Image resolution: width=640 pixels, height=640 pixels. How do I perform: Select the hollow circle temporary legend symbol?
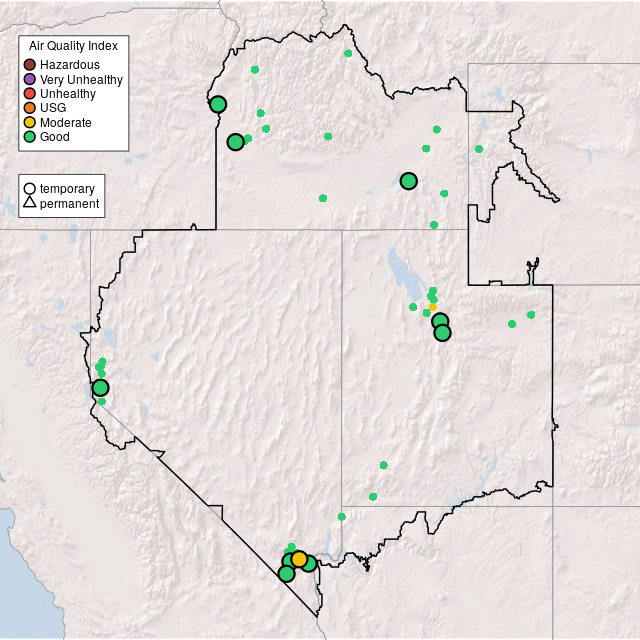click(30, 188)
